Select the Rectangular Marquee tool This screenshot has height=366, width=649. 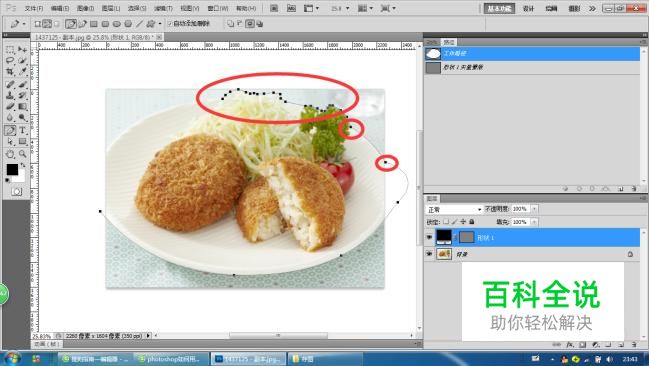pyautogui.click(x=10, y=50)
